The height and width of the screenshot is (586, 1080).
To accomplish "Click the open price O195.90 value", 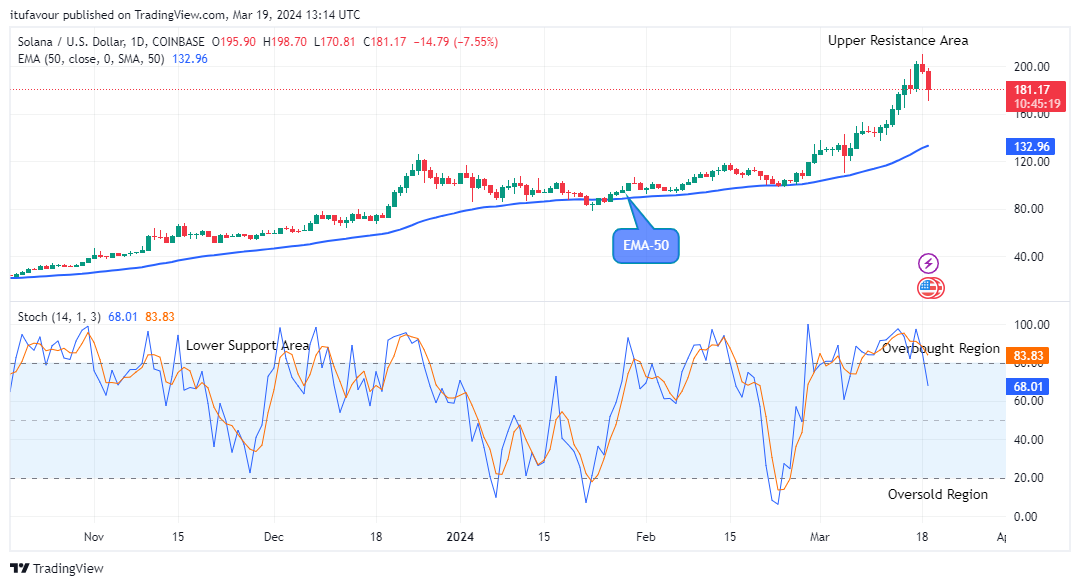I will 233,42.
